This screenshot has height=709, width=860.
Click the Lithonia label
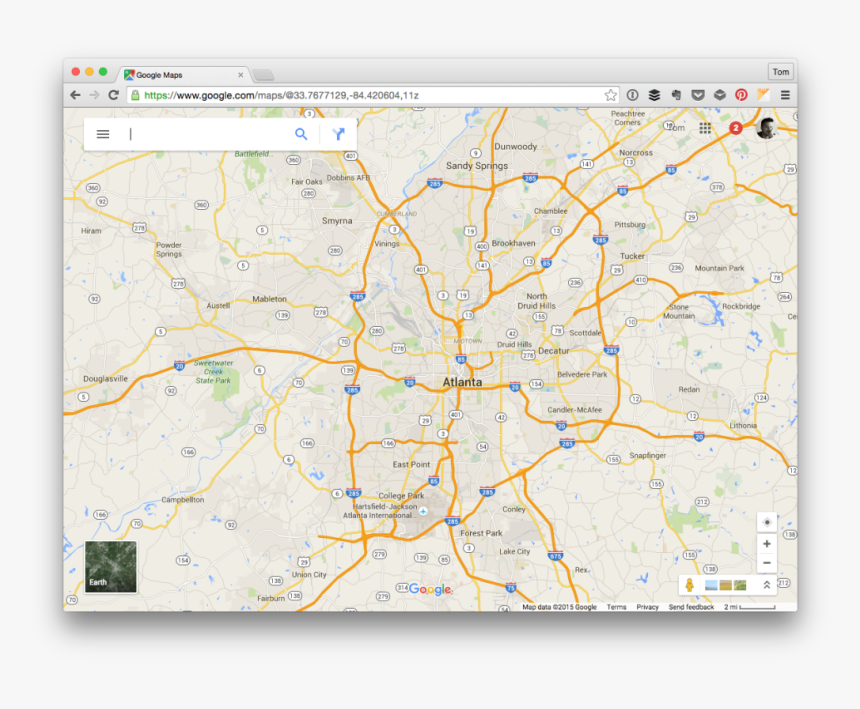743,426
